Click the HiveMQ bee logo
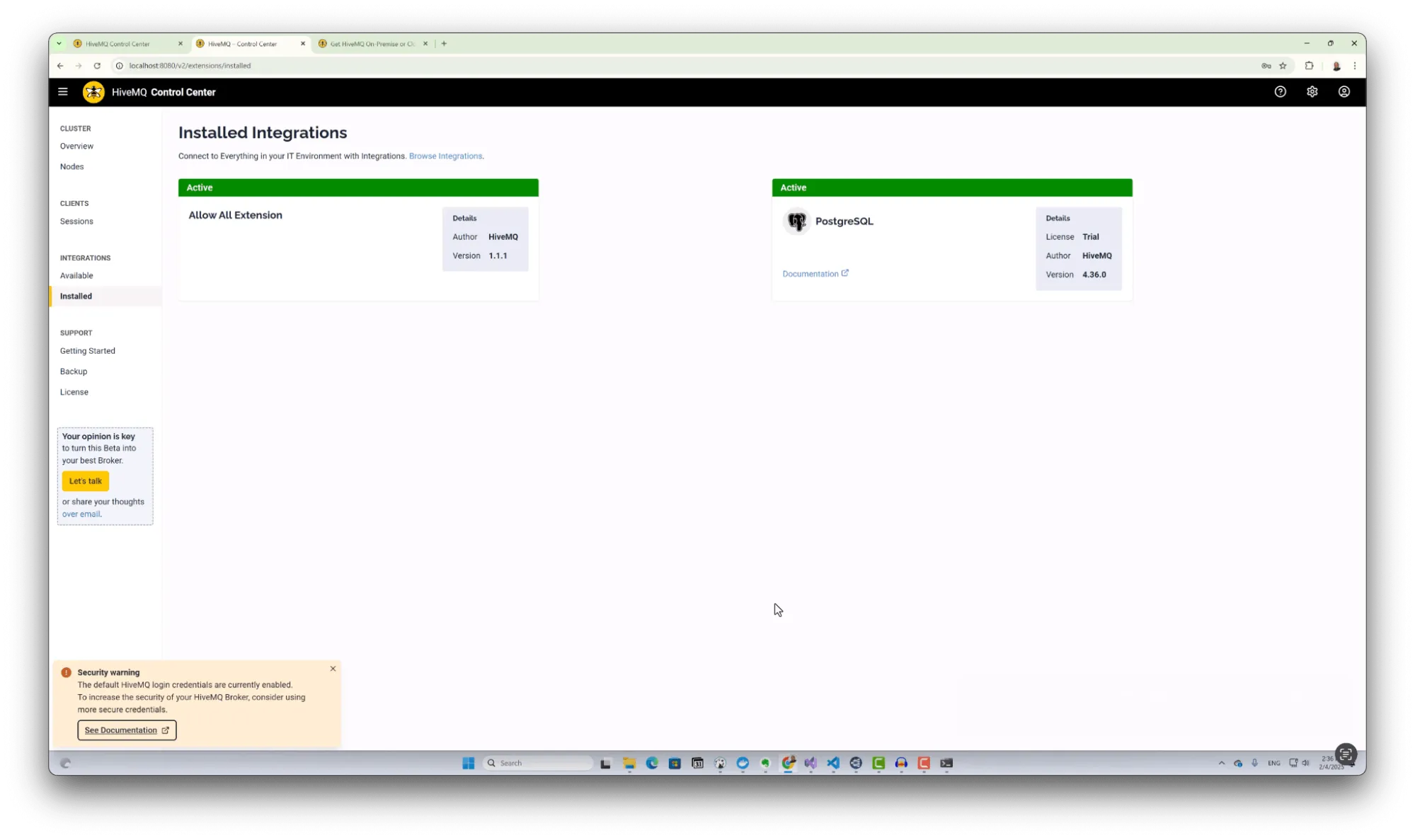The width and height of the screenshot is (1415, 840). [93, 92]
